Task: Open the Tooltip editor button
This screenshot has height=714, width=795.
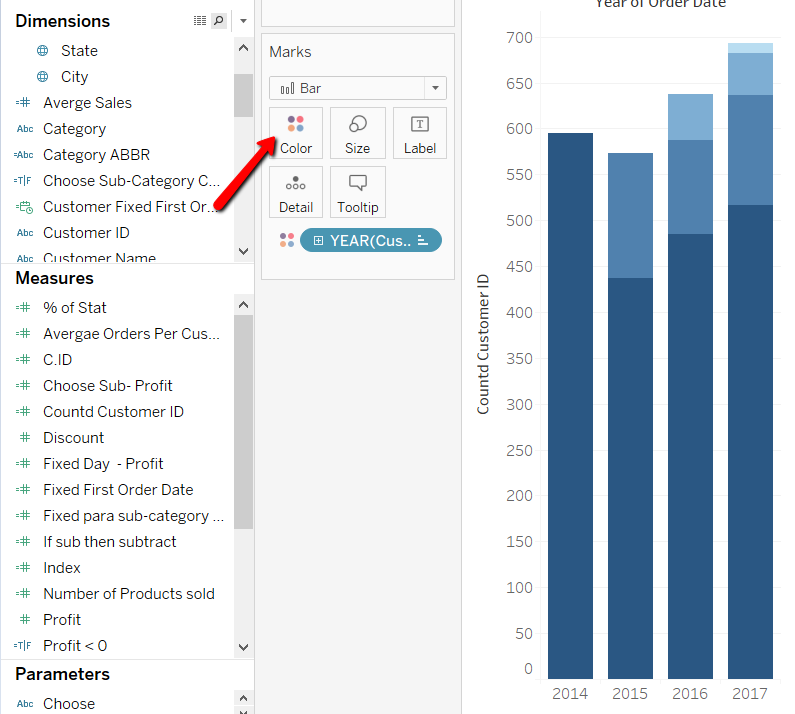Action: tap(357, 193)
